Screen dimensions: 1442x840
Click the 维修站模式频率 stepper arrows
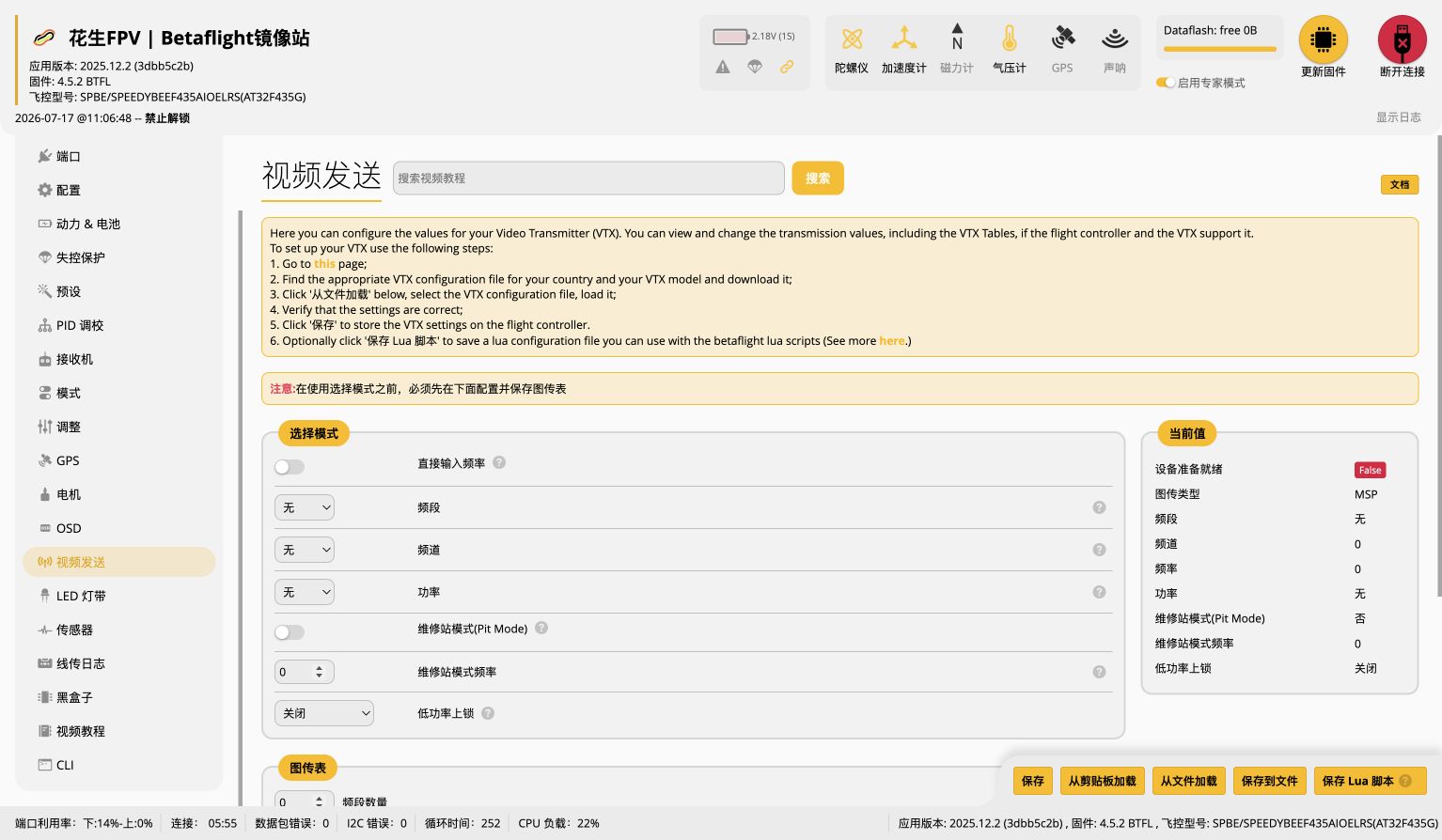click(x=320, y=672)
